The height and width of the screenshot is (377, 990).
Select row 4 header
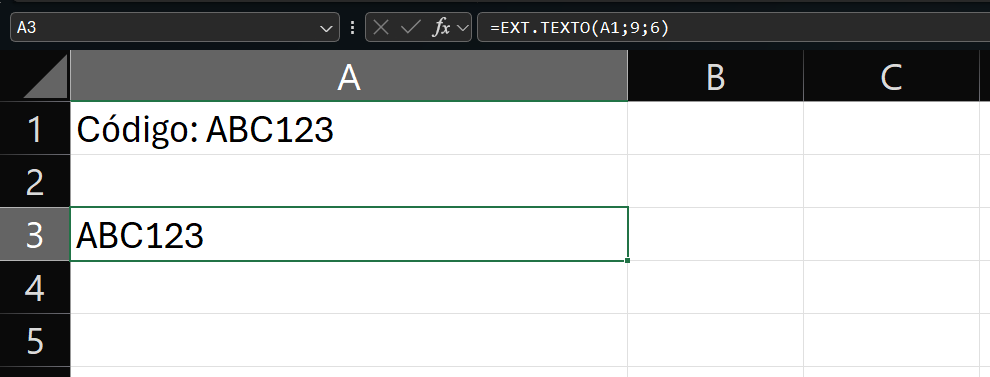coord(35,287)
